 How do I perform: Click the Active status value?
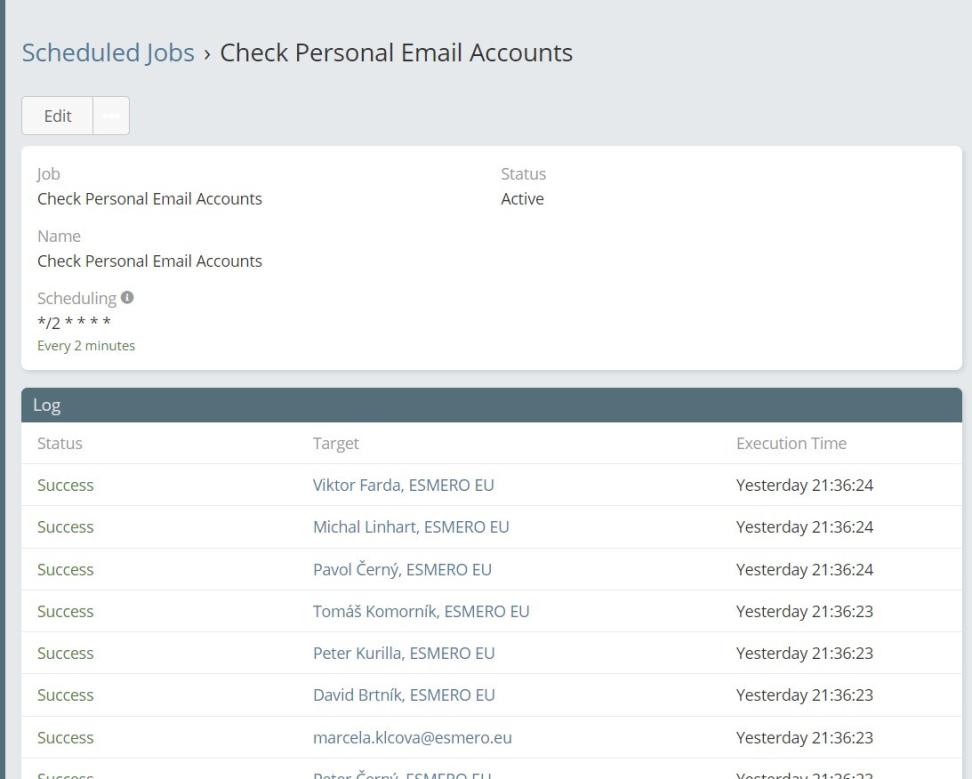click(522, 199)
